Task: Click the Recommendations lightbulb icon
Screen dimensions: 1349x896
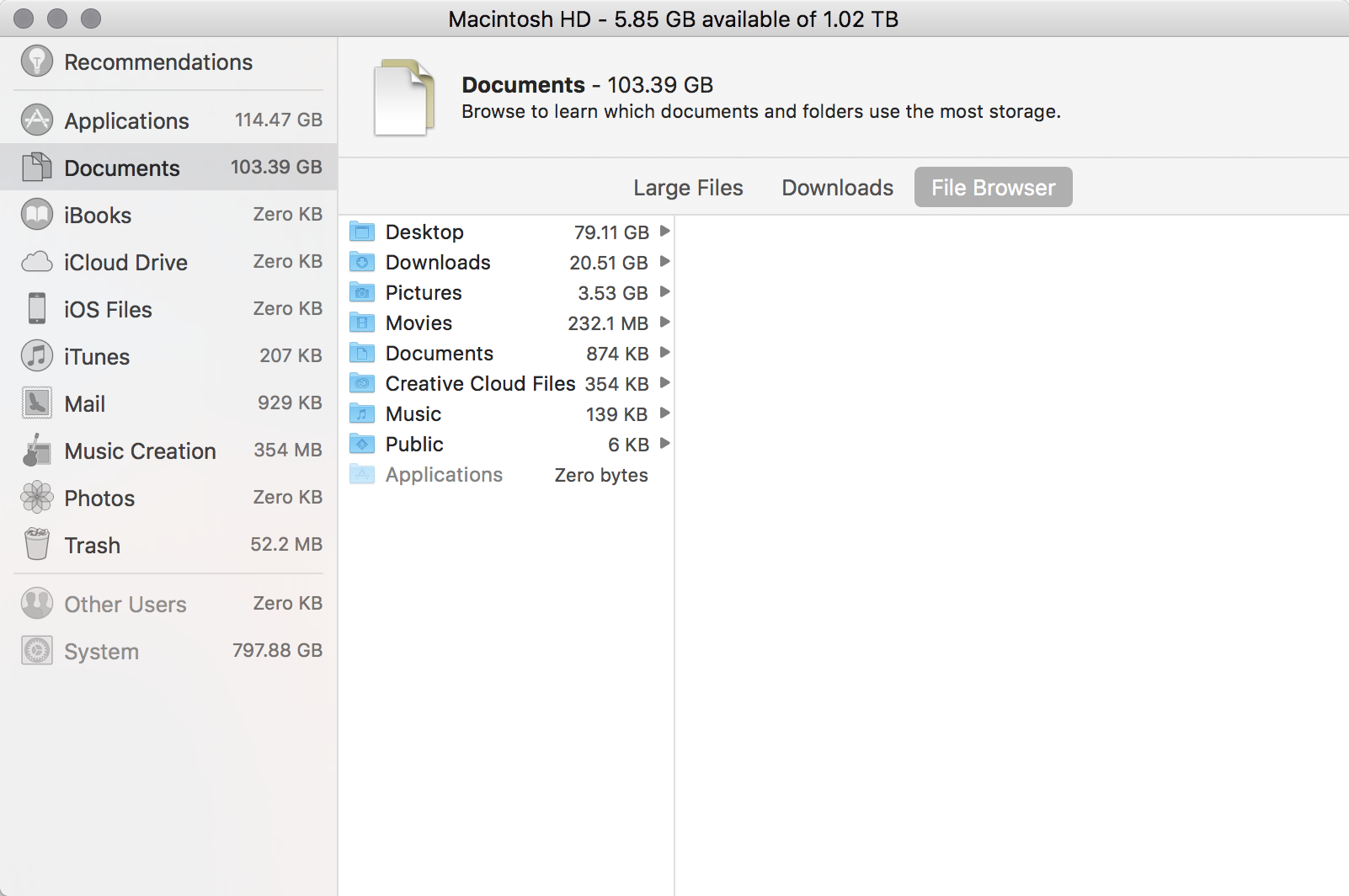Action: click(x=37, y=61)
